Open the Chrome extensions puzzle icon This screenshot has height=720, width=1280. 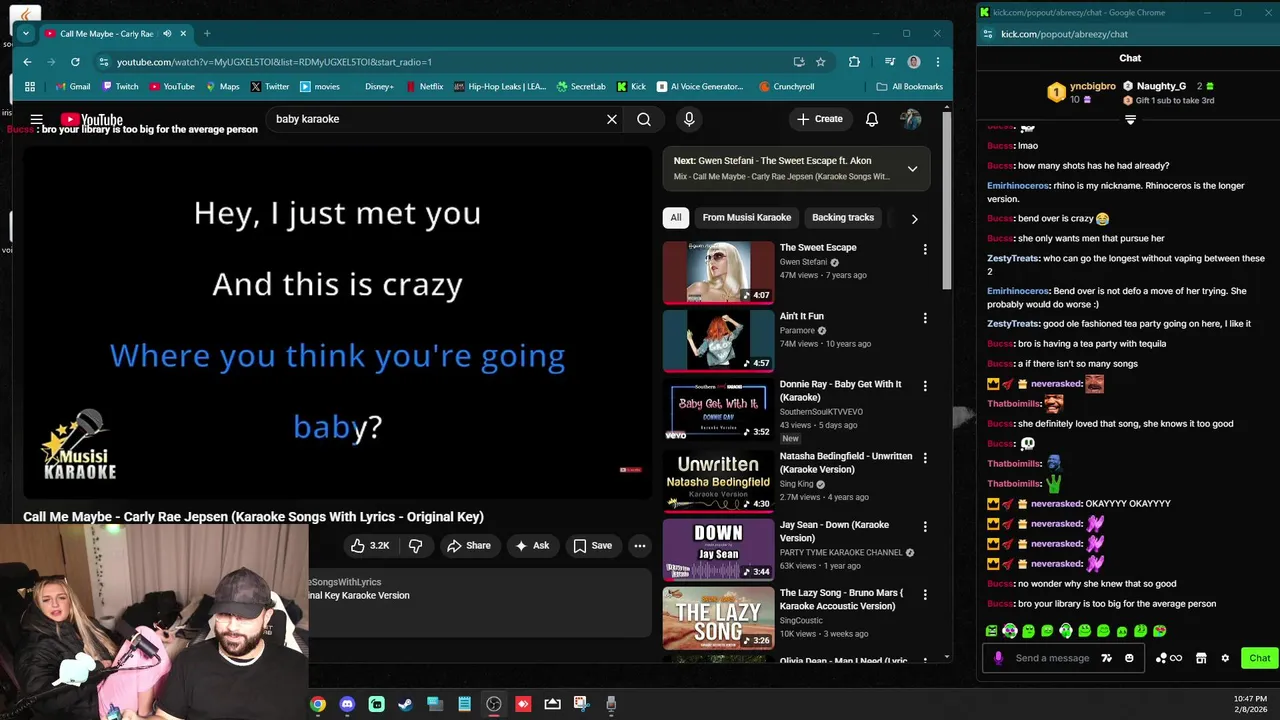pyautogui.click(x=854, y=61)
